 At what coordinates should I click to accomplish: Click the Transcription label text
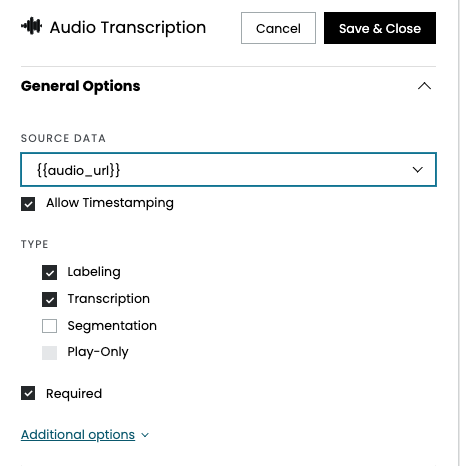[109, 299]
